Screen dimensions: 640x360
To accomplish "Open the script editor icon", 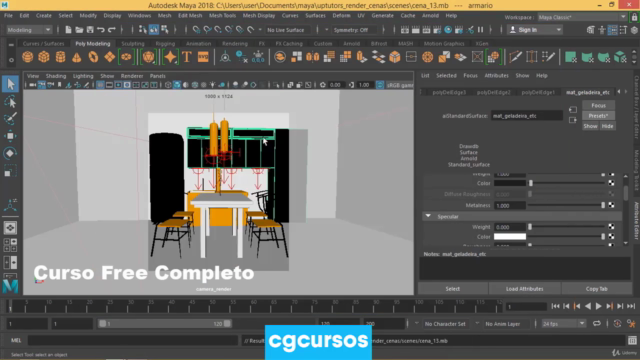I will click(632, 340).
